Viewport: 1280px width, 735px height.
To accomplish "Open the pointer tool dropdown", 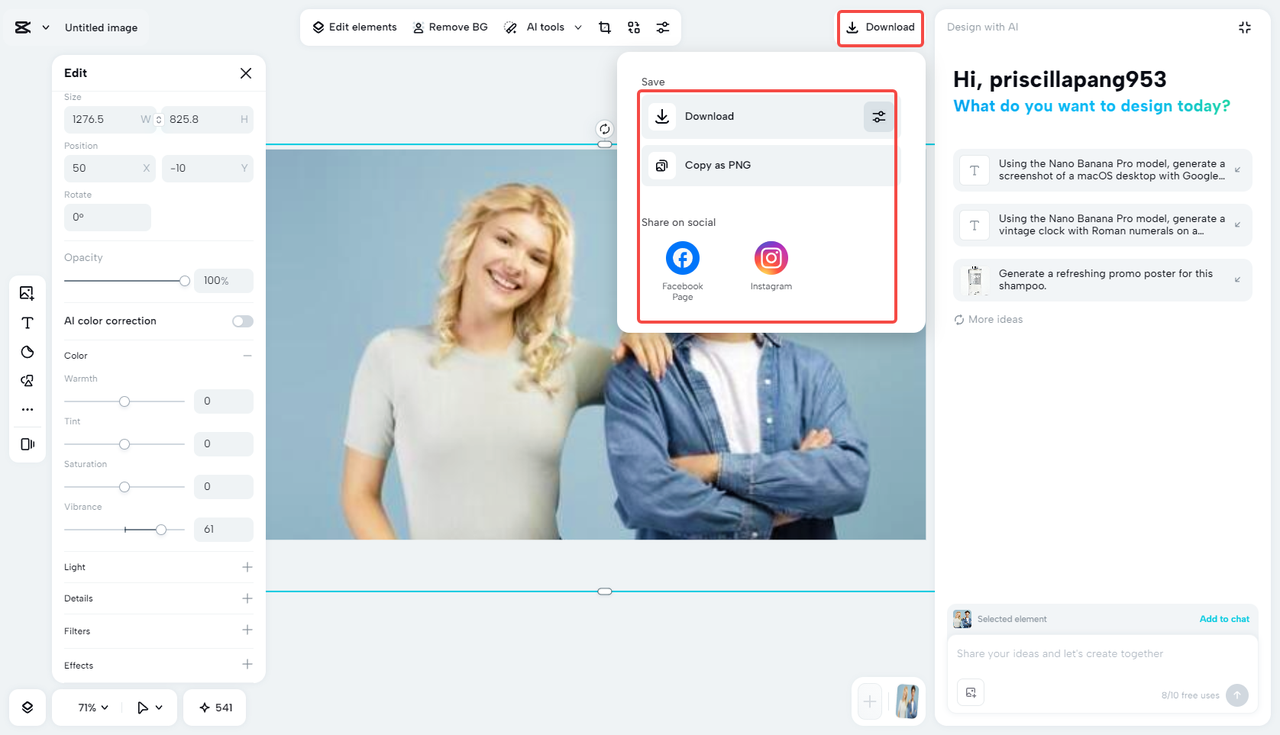I will coord(150,707).
